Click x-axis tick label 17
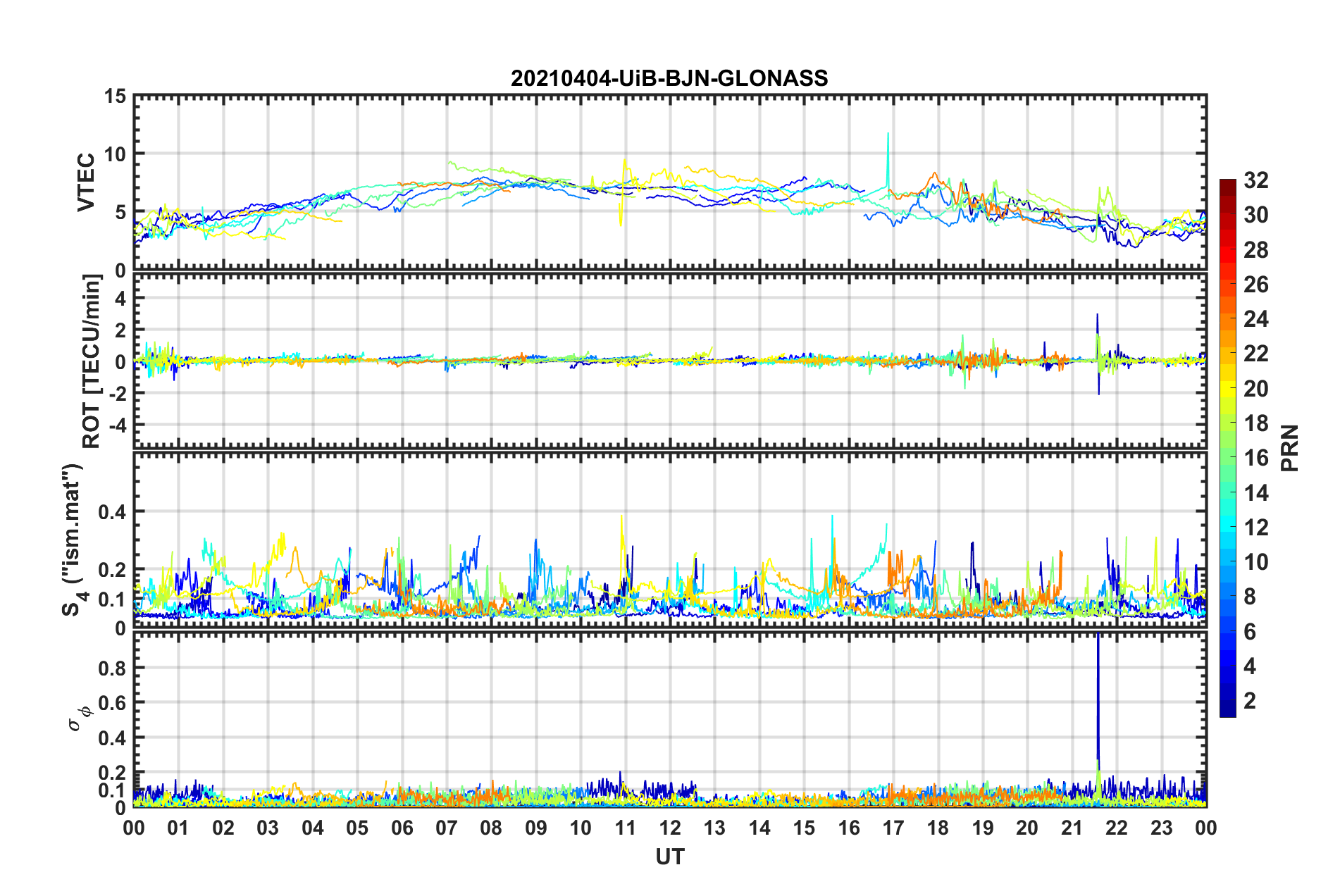 click(893, 828)
